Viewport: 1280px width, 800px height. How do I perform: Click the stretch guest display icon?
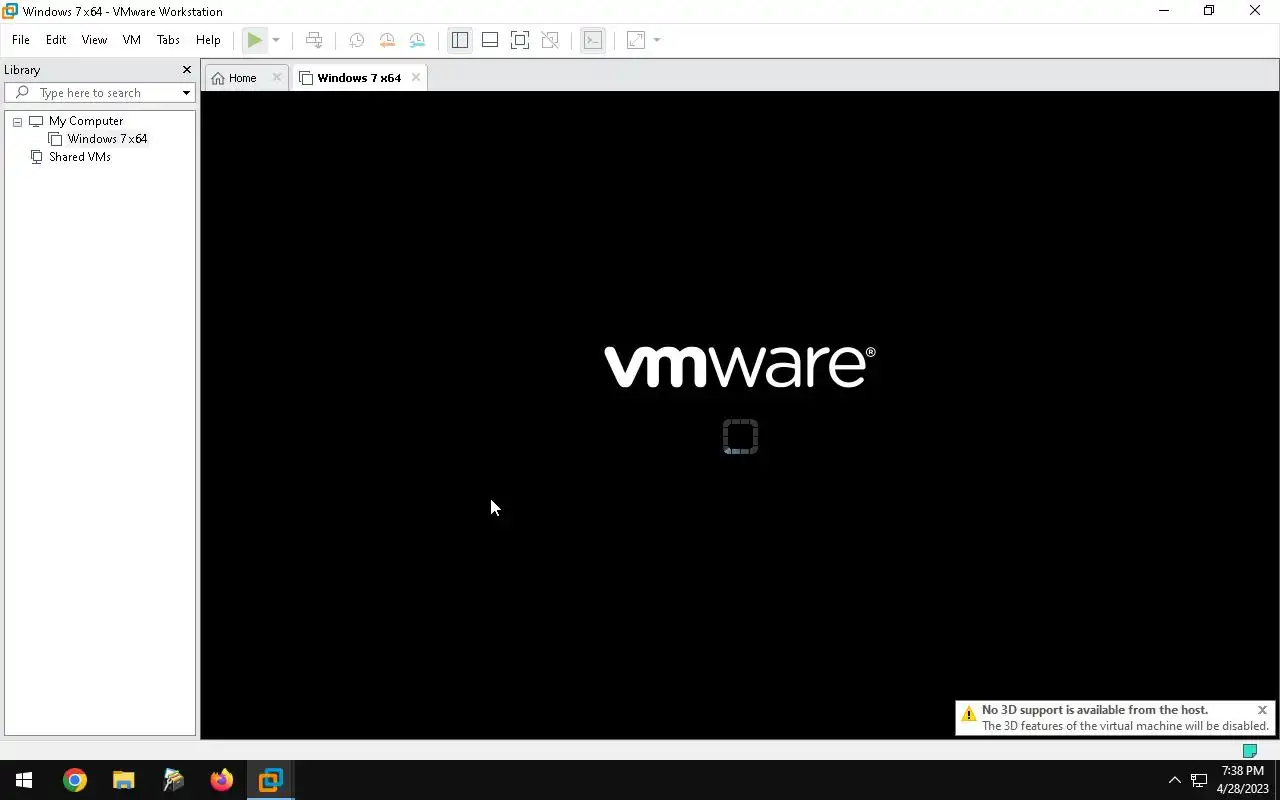point(636,40)
